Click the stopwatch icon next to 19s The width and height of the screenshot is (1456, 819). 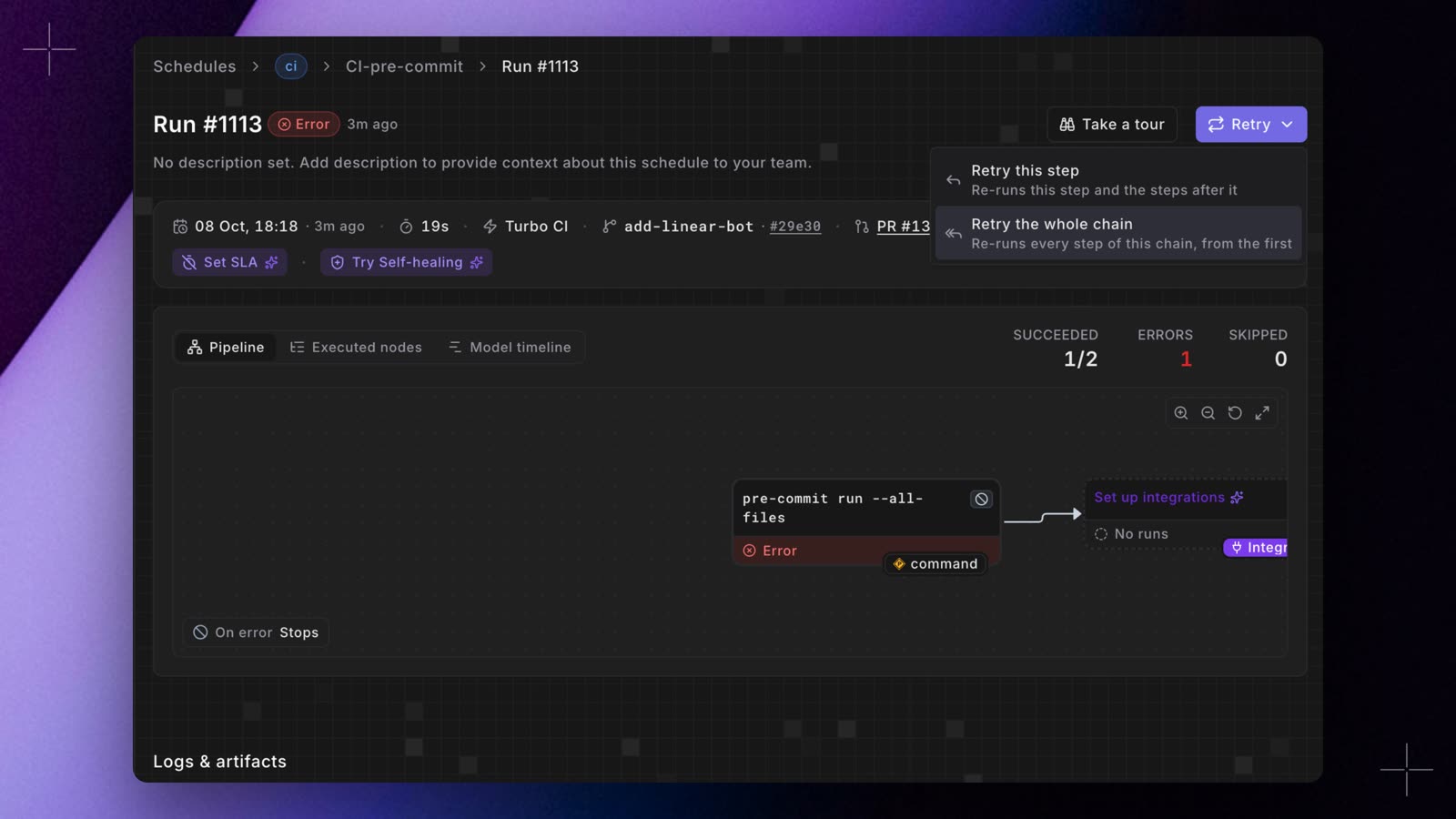(x=407, y=227)
